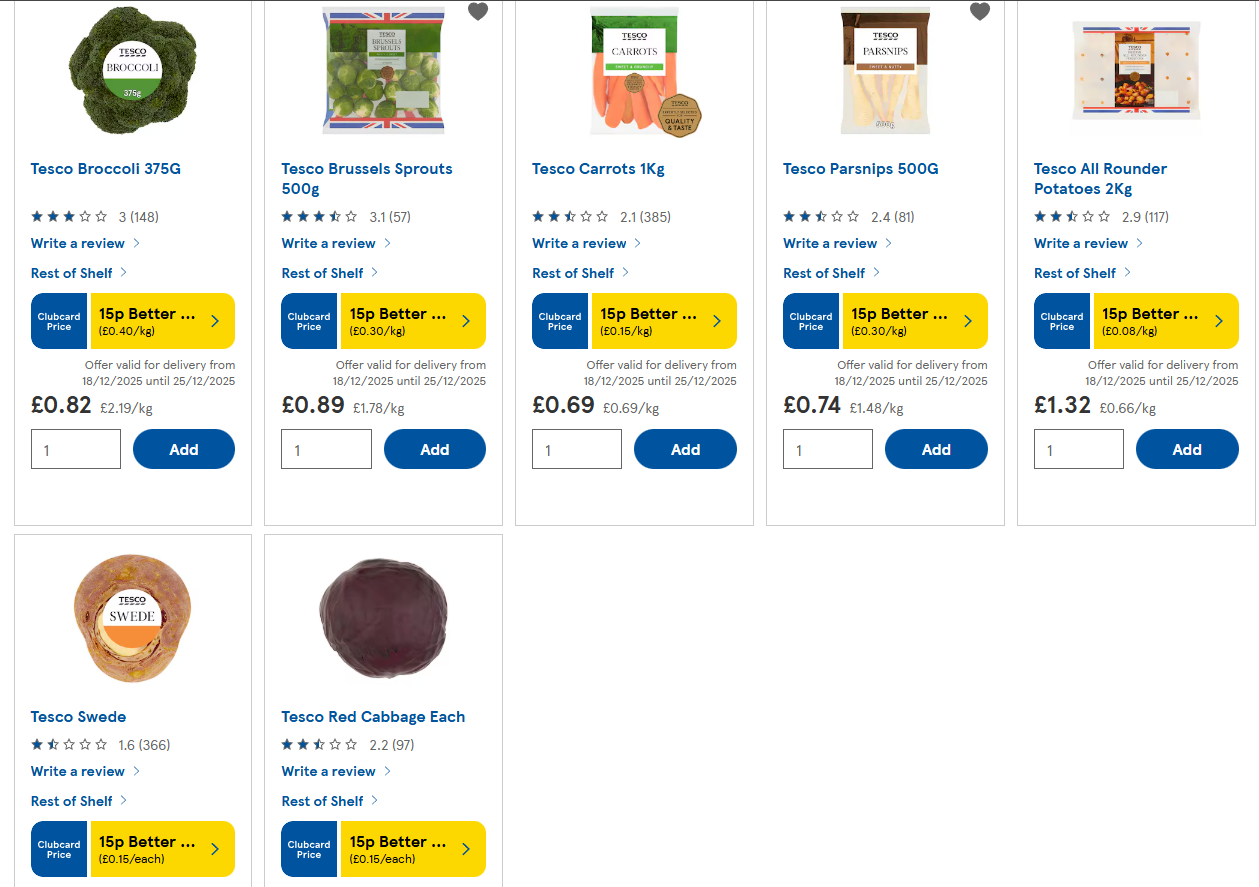Click quantity field for Tesco Parsnips
This screenshot has width=1259, height=887.
pyautogui.click(x=828, y=450)
